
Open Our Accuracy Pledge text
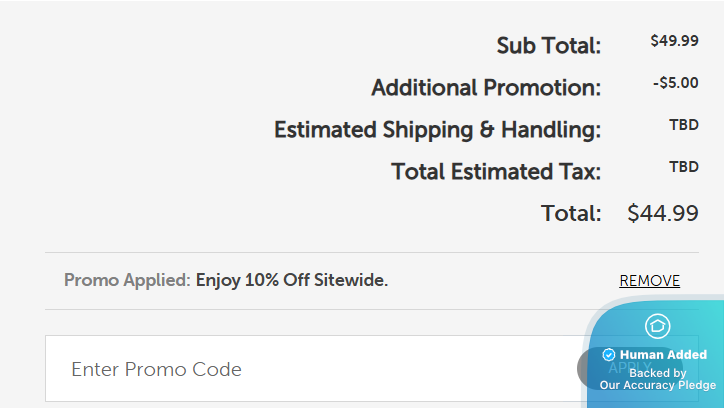coord(657,386)
